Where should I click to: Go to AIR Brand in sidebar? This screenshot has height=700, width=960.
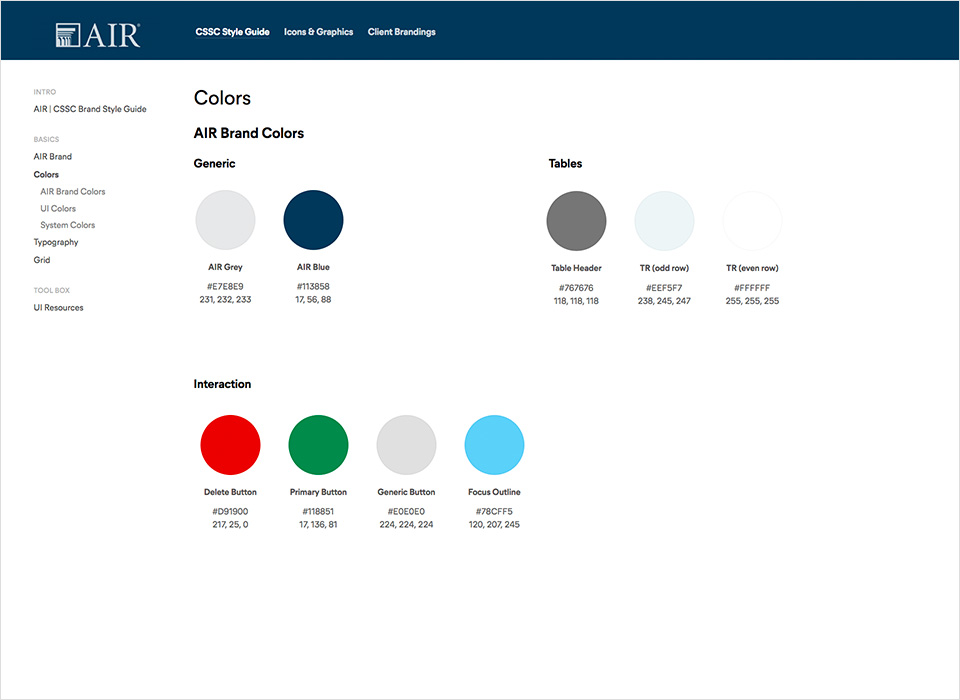click(x=53, y=157)
